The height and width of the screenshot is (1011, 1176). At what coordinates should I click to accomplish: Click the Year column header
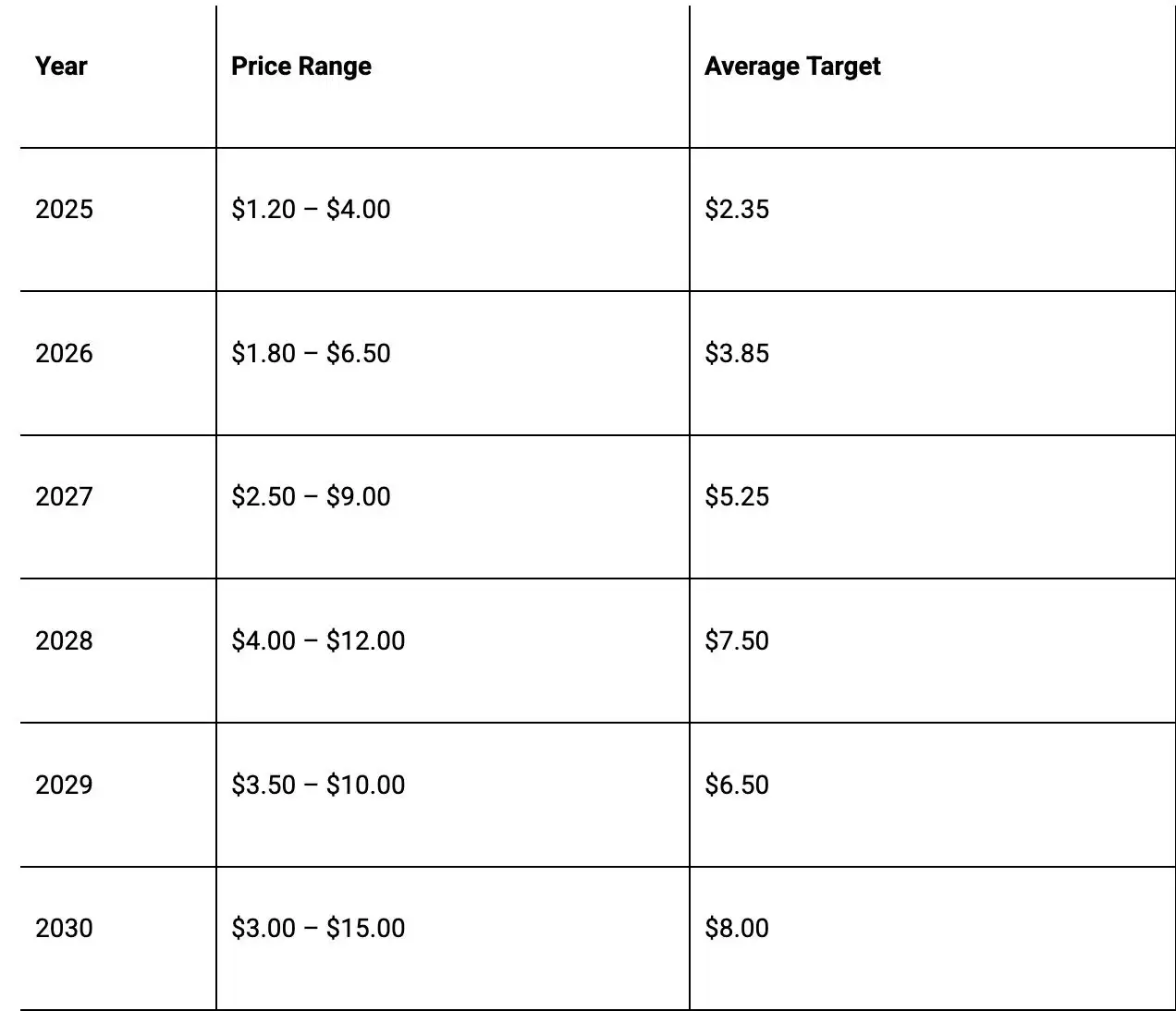point(61,67)
